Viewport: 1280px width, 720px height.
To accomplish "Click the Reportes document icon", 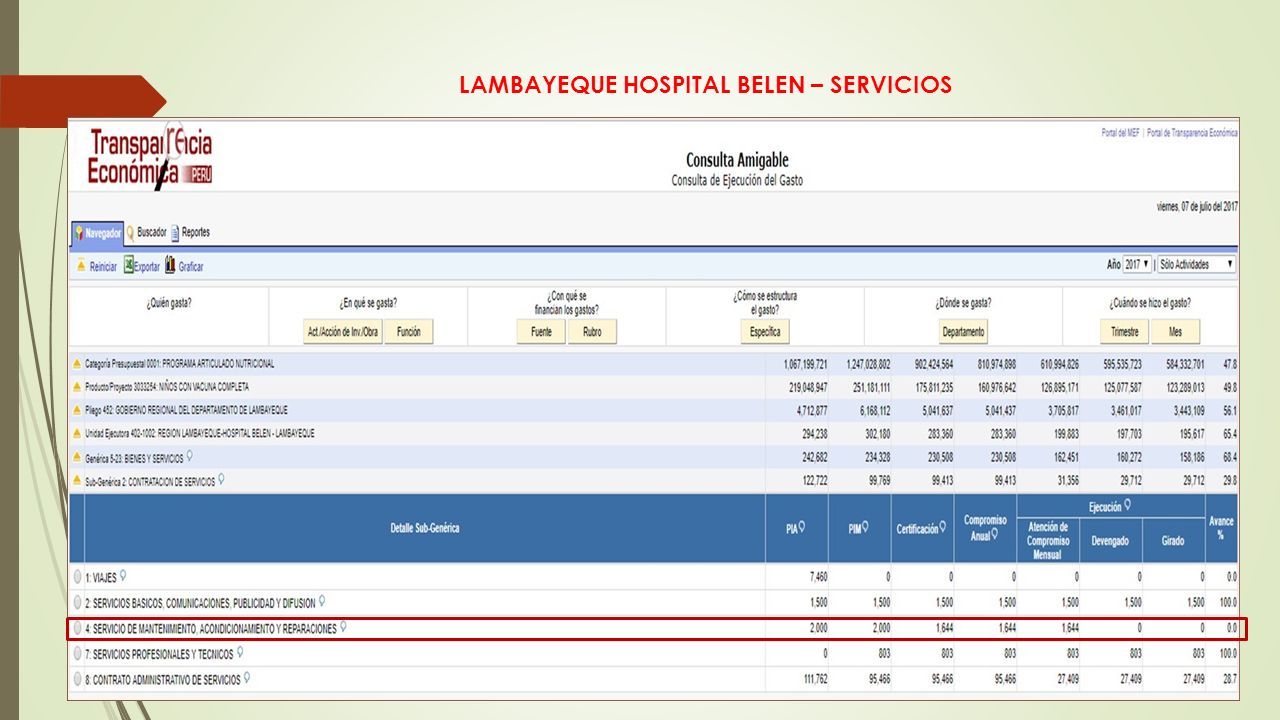I will 175,232.
